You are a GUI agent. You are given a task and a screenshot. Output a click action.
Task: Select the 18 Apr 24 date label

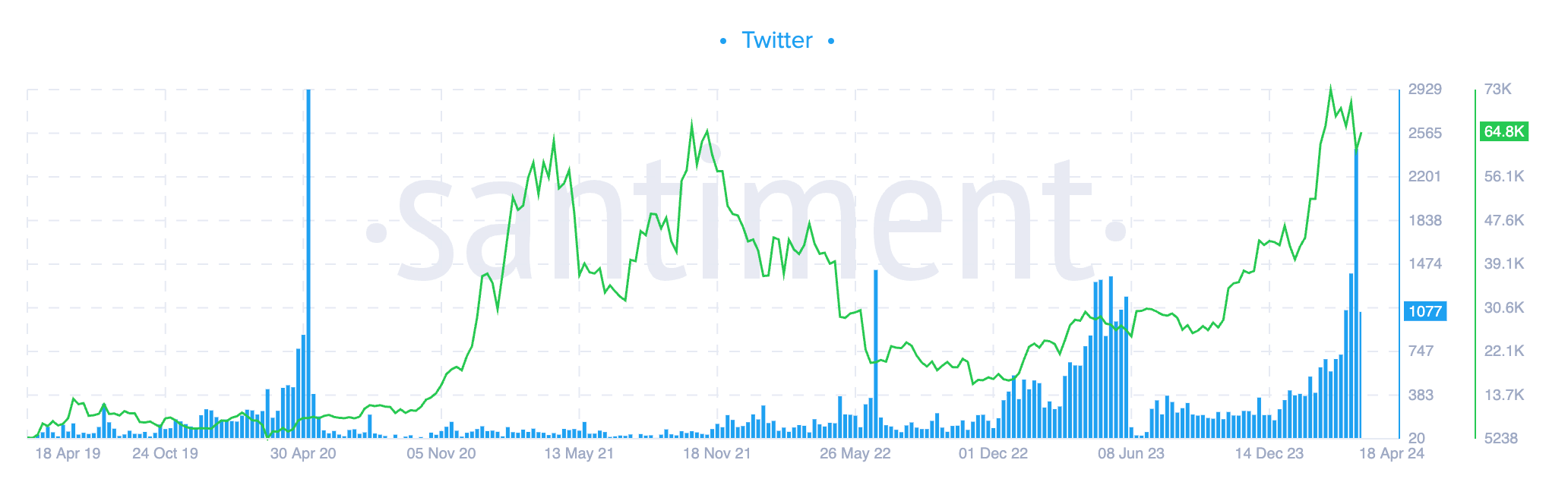pos(1391,454)
